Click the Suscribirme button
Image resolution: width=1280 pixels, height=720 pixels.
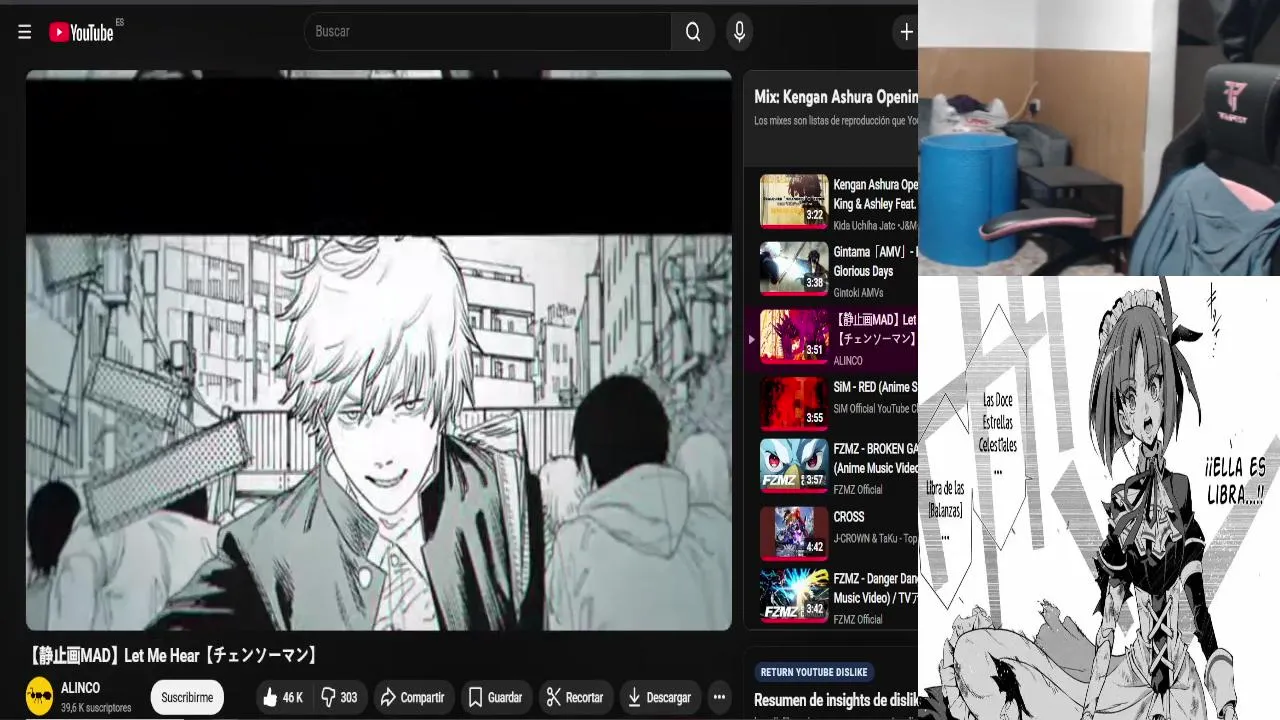[x=187, y=697]
